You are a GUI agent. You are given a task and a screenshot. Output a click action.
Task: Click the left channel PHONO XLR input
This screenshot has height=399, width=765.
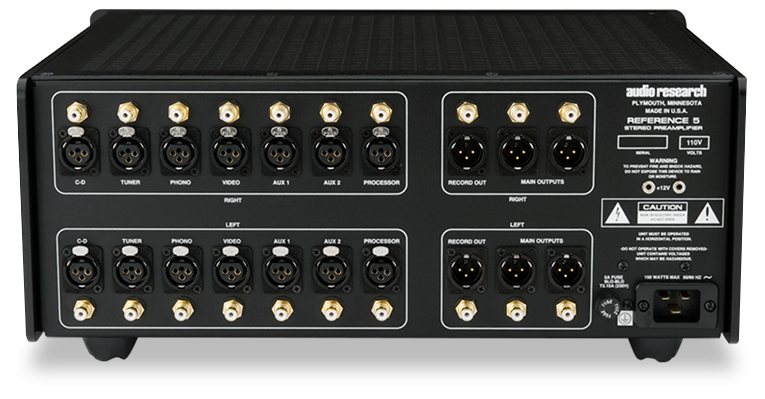click(182, 270)
